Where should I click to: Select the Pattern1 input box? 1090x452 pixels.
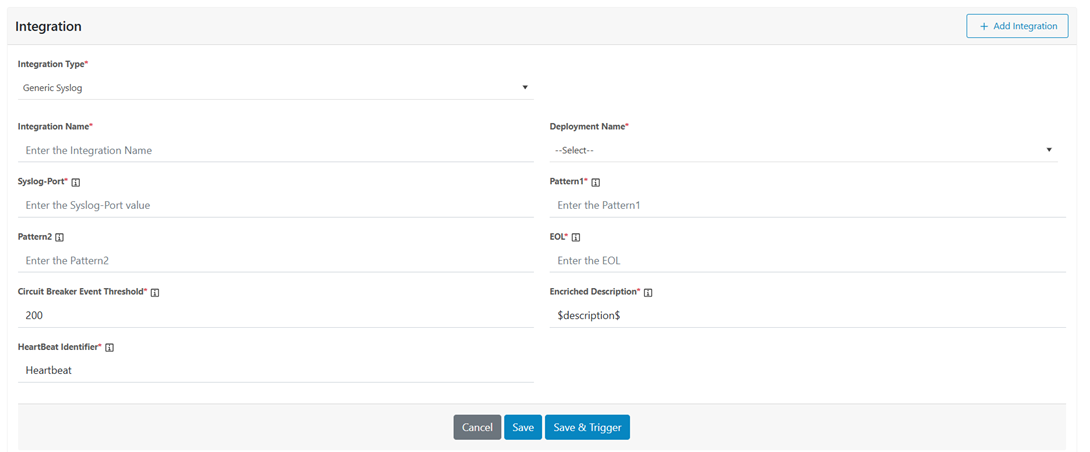(x=807, y=205)
